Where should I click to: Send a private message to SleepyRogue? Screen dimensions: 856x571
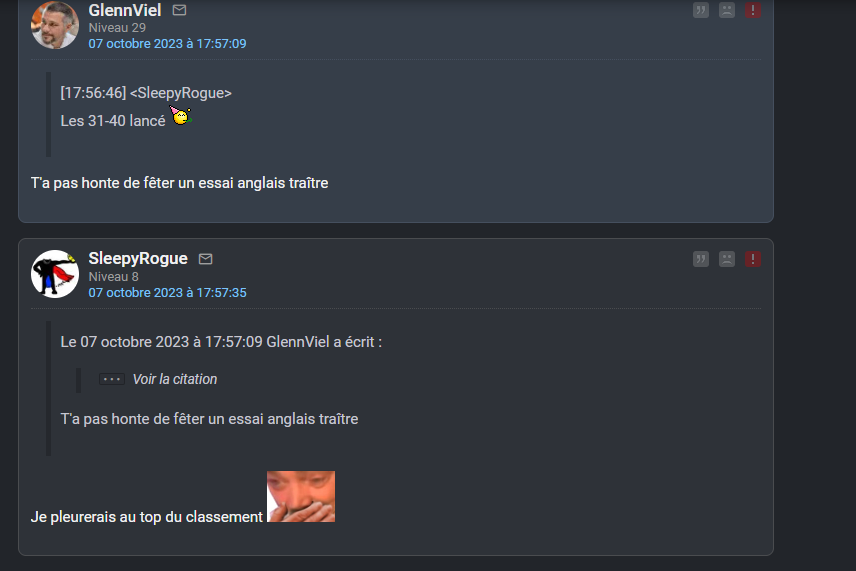coord(205,259)
